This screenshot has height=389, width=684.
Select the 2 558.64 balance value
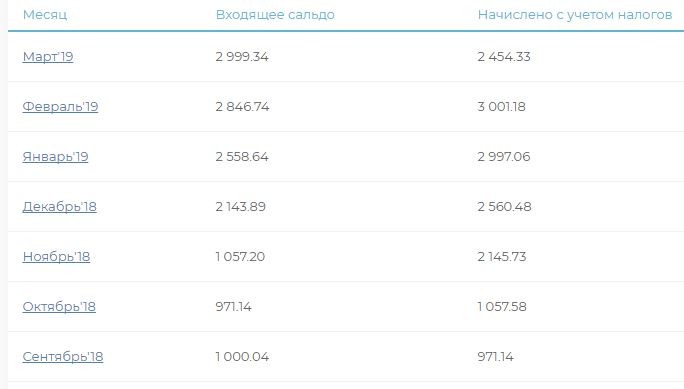(x=242, y=157)
